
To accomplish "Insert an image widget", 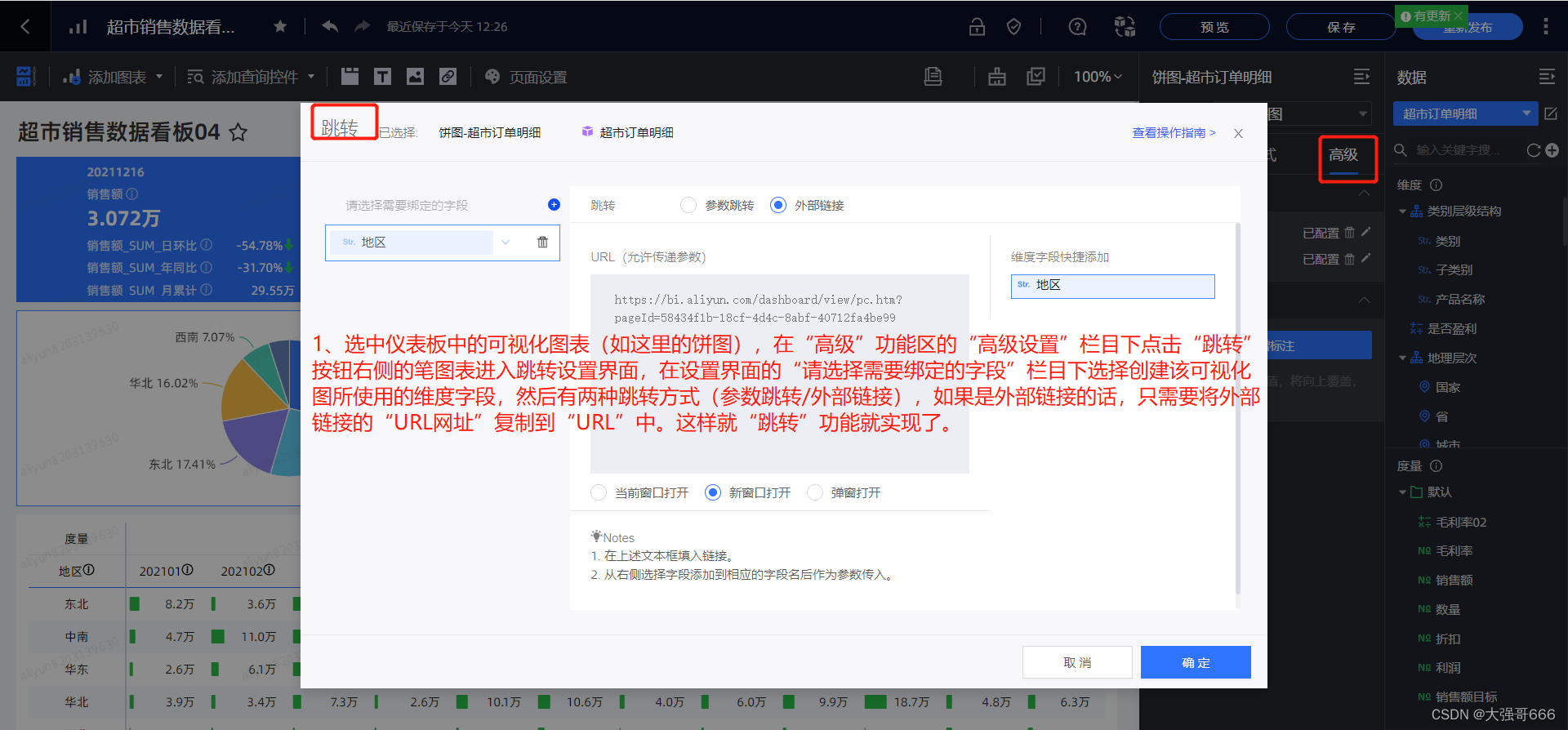I will point(415,77).
